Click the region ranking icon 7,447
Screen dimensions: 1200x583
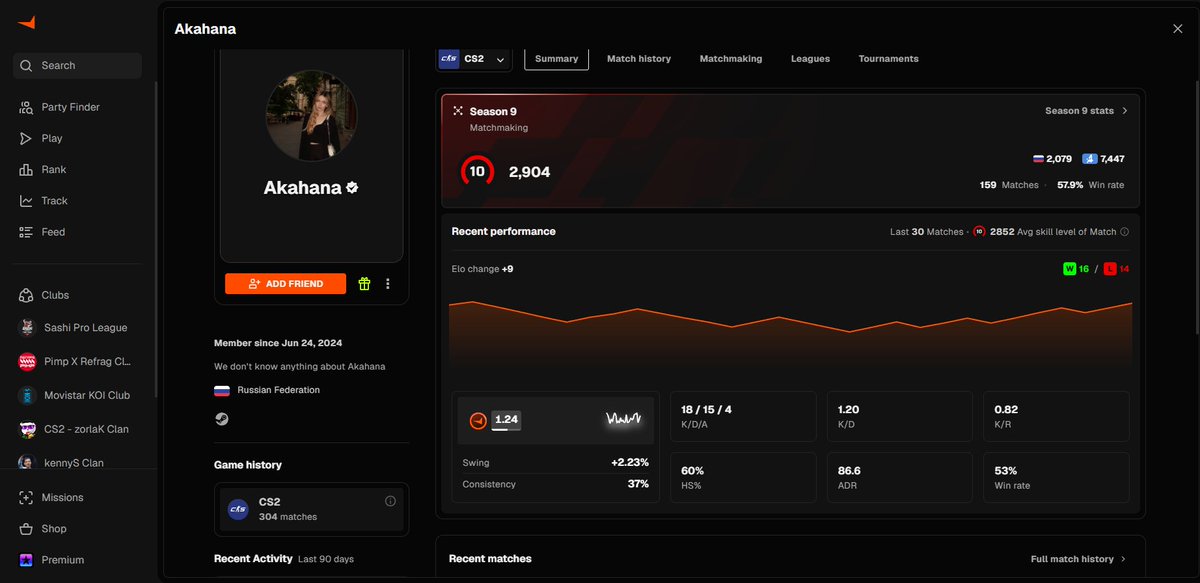[1104, 159]
